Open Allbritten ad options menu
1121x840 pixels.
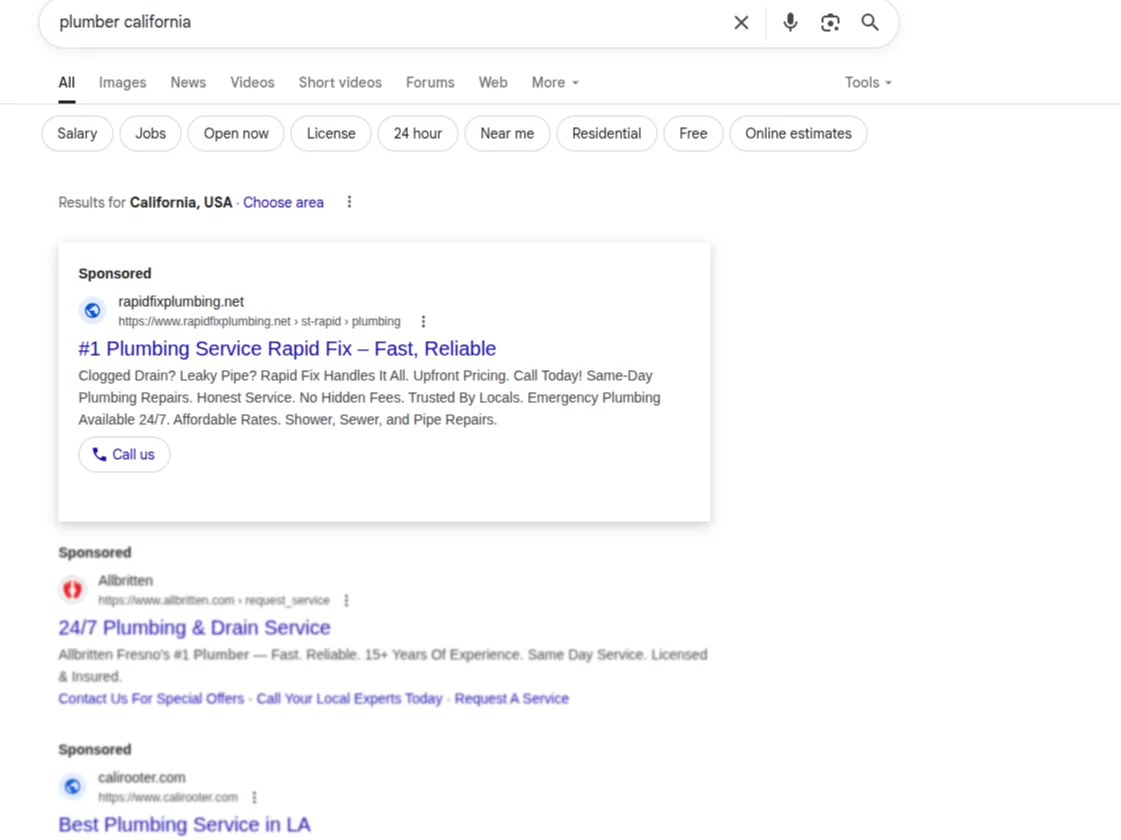(347, 601)
